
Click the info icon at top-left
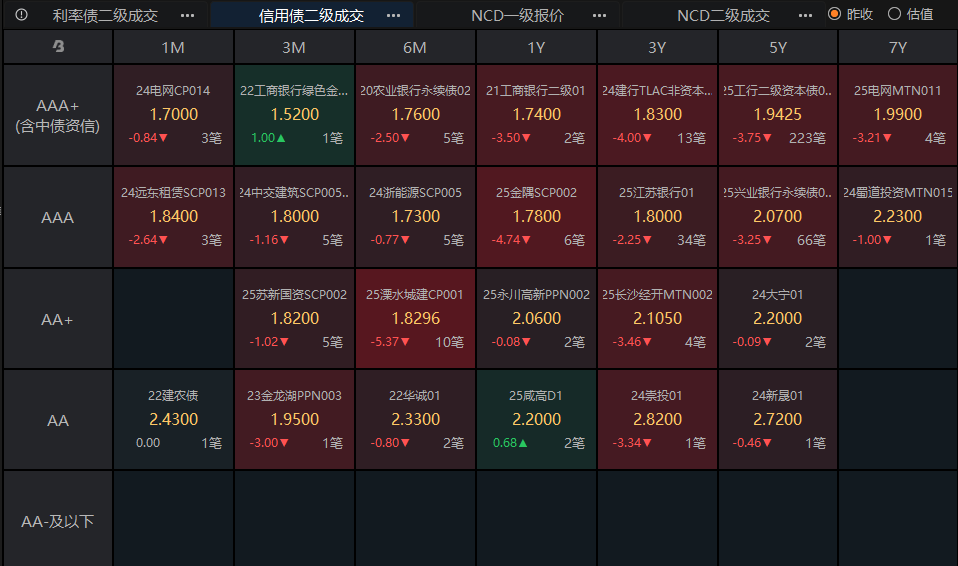pyautogui.click(x=21, y=15)
